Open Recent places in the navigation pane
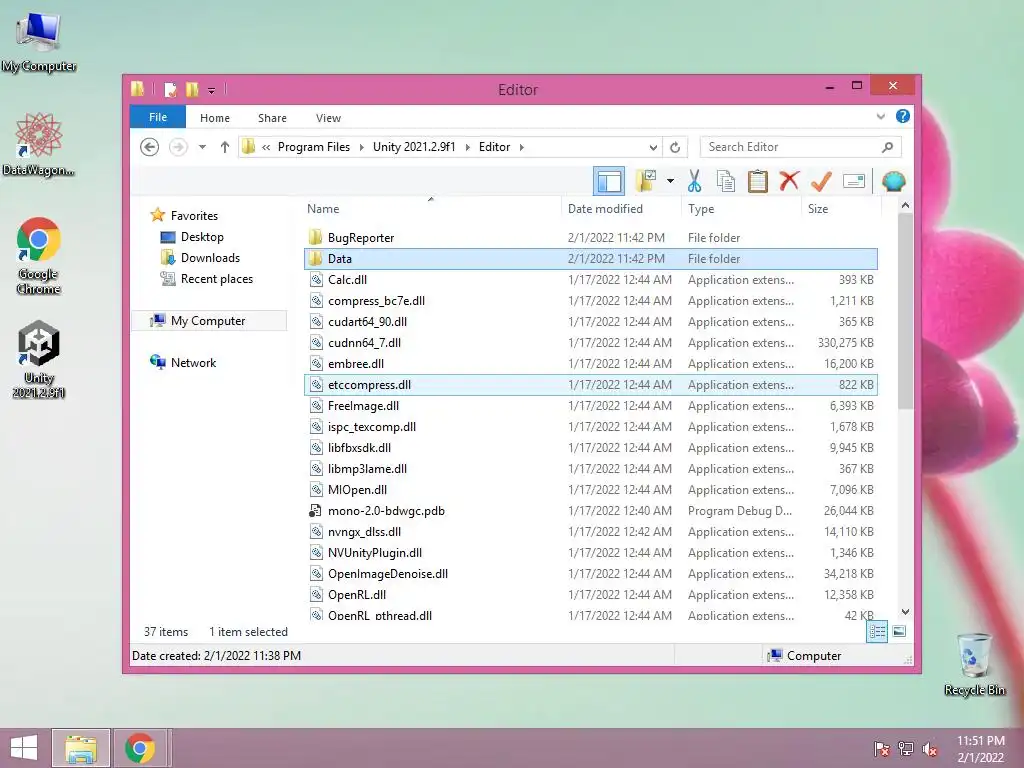The image size is (1024, 768). (x=217, y=279)
